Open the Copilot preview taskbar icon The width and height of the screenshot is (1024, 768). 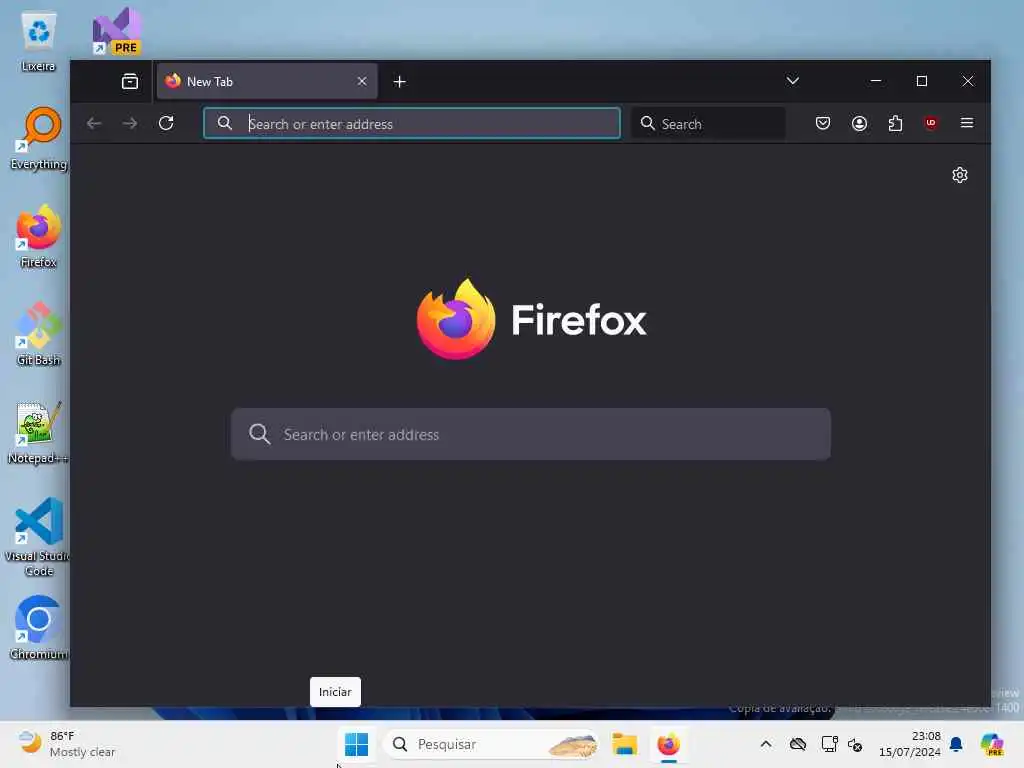point(992,744)
